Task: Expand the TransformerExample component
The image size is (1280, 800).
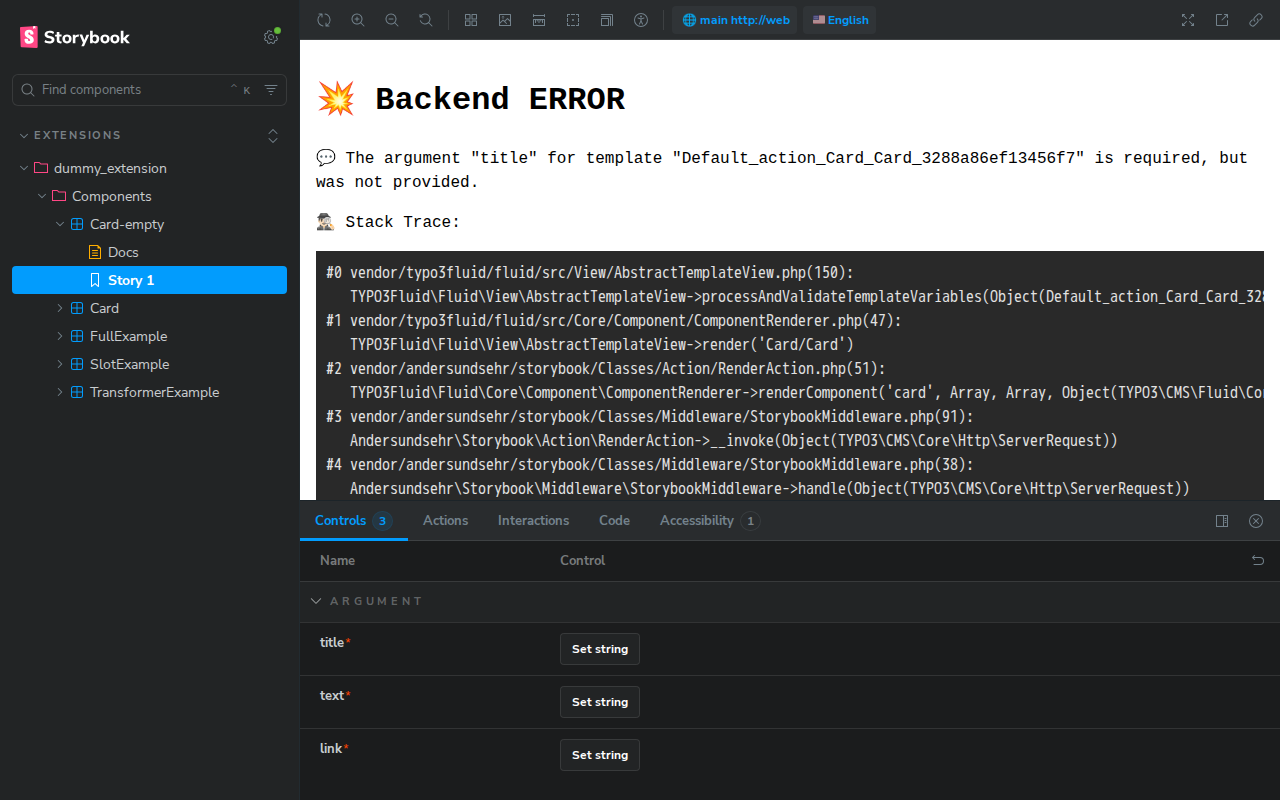Action: pos(154,392)
